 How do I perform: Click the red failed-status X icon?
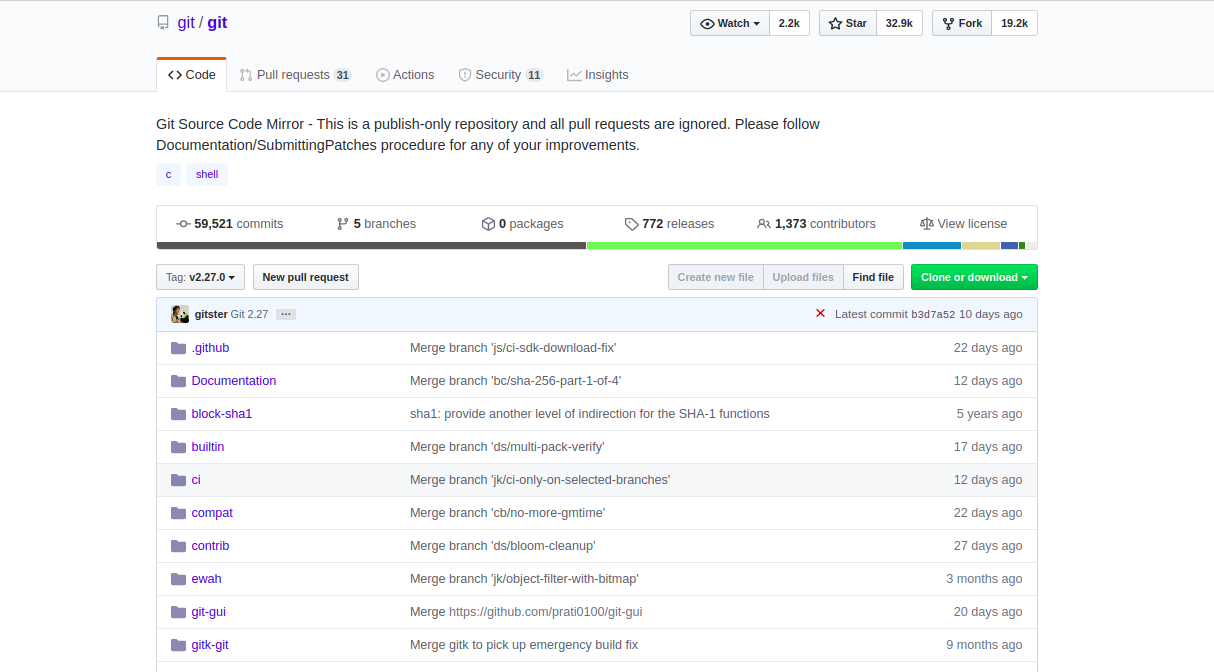(820, 313)
